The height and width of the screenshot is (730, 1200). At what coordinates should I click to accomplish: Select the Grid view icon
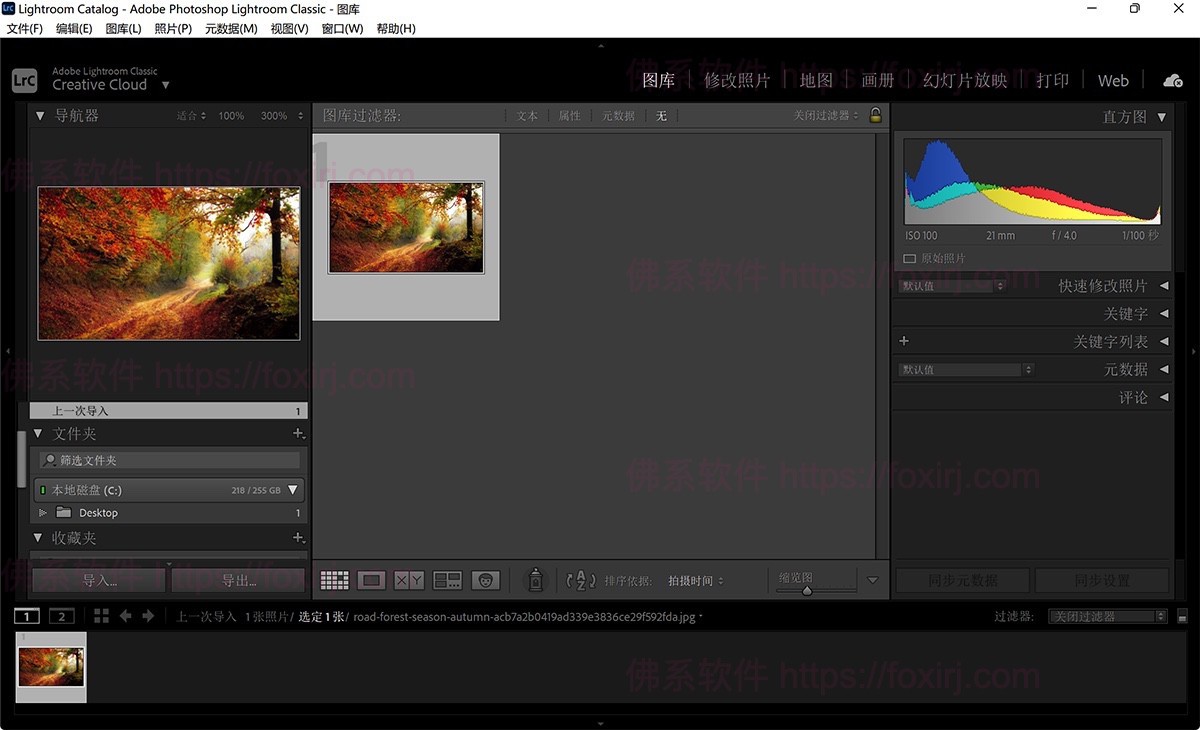[334, 580]
